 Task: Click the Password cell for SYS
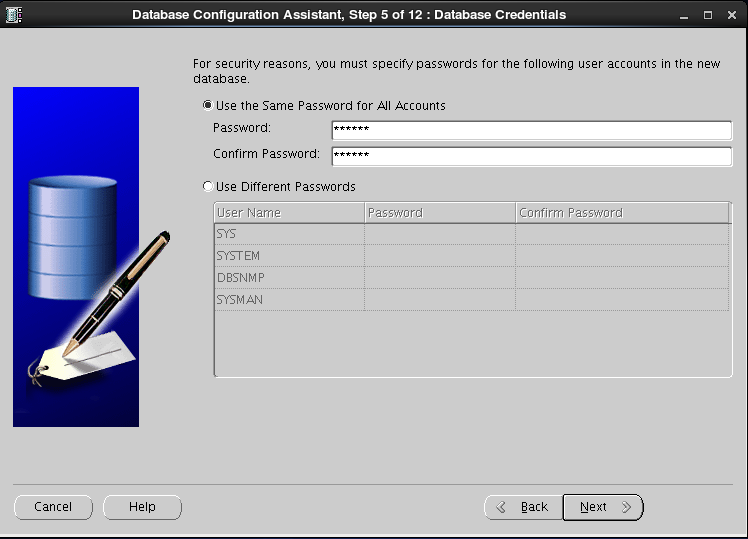click(x=440, y=234)
